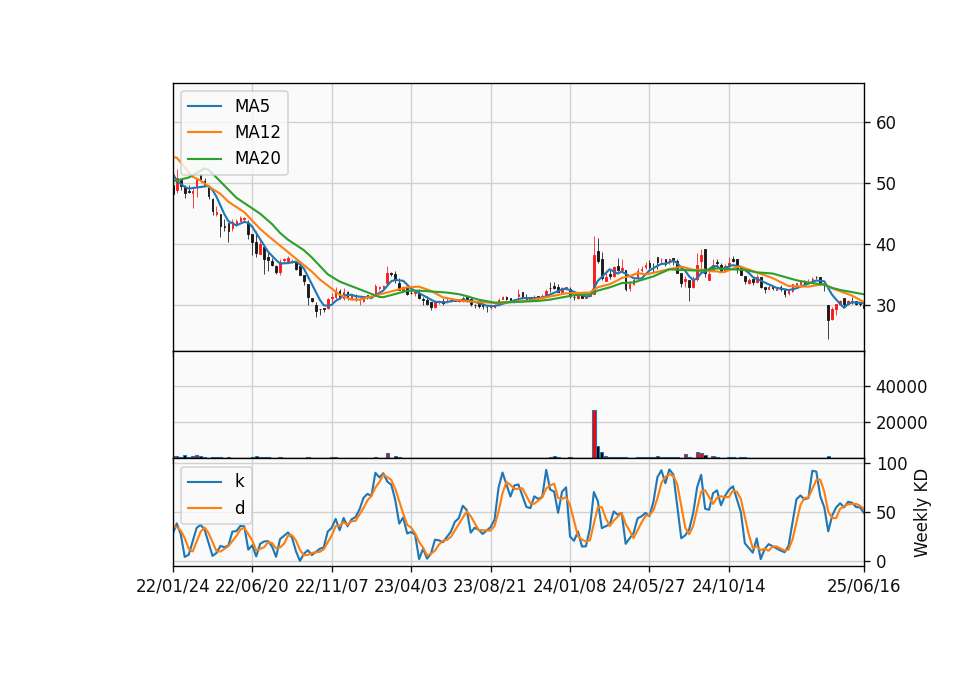Image resolution: width=960 pixels, height=690 pixels.
Task: Click the d legend label in the KD panel
Action: [239, 508]
